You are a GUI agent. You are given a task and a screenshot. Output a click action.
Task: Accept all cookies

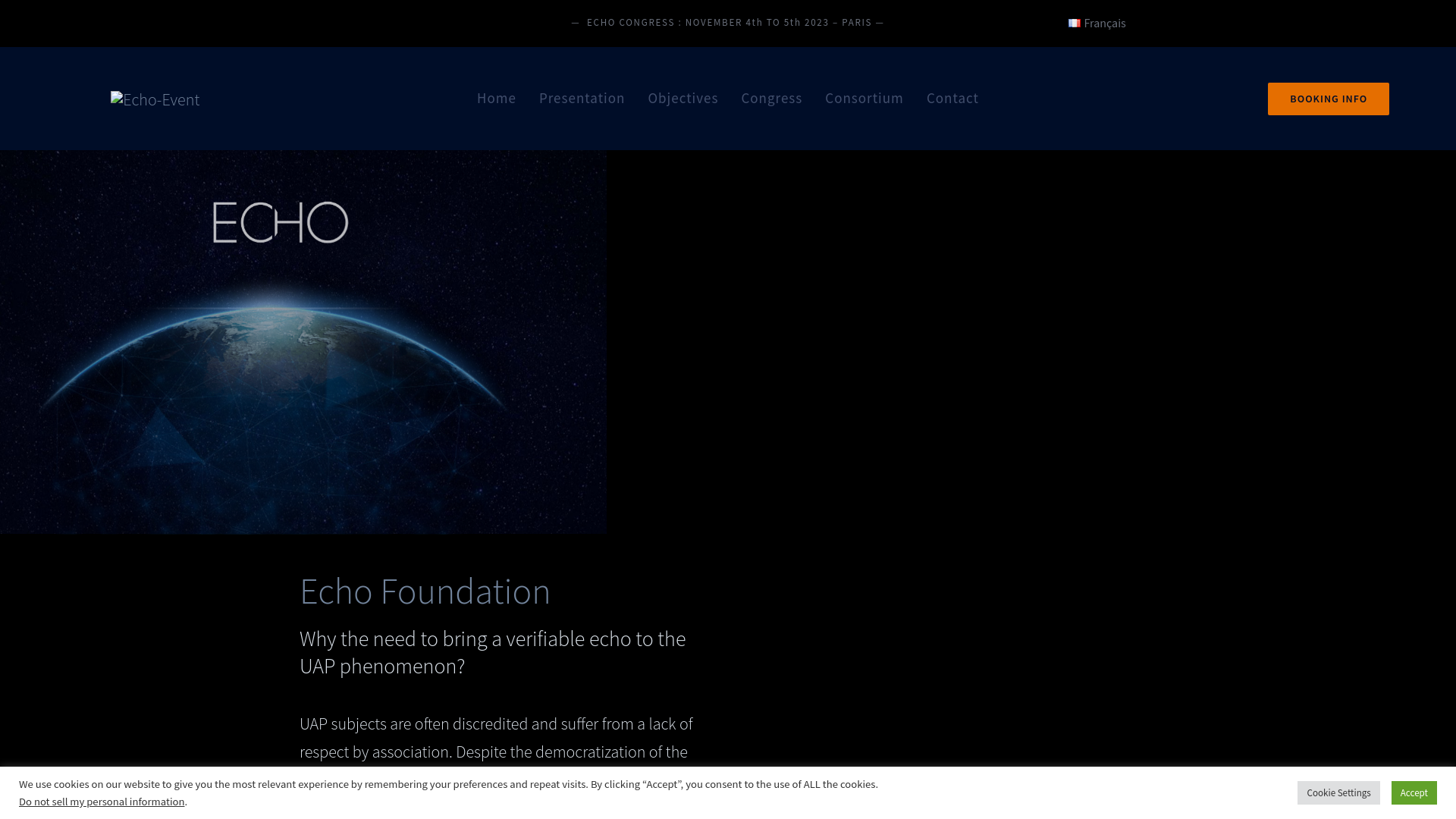pos(1414,792)
